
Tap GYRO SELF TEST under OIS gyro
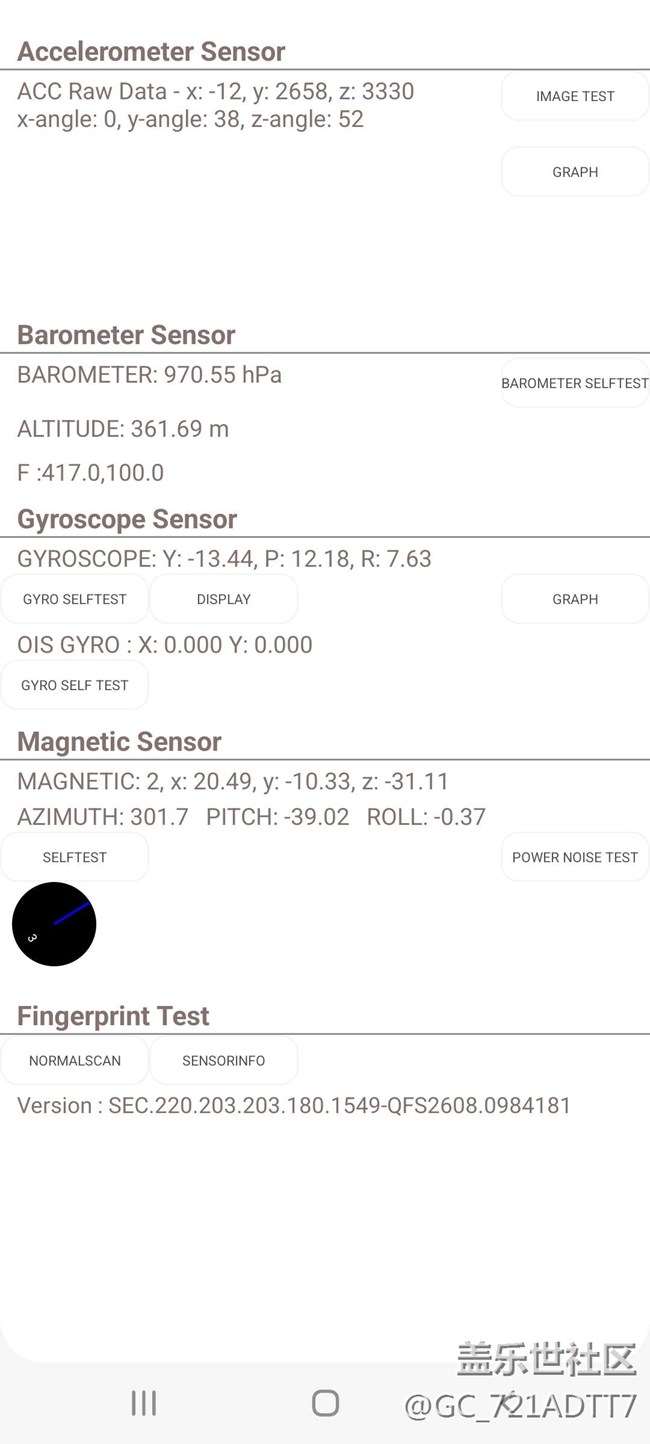[x=75, y=685]
